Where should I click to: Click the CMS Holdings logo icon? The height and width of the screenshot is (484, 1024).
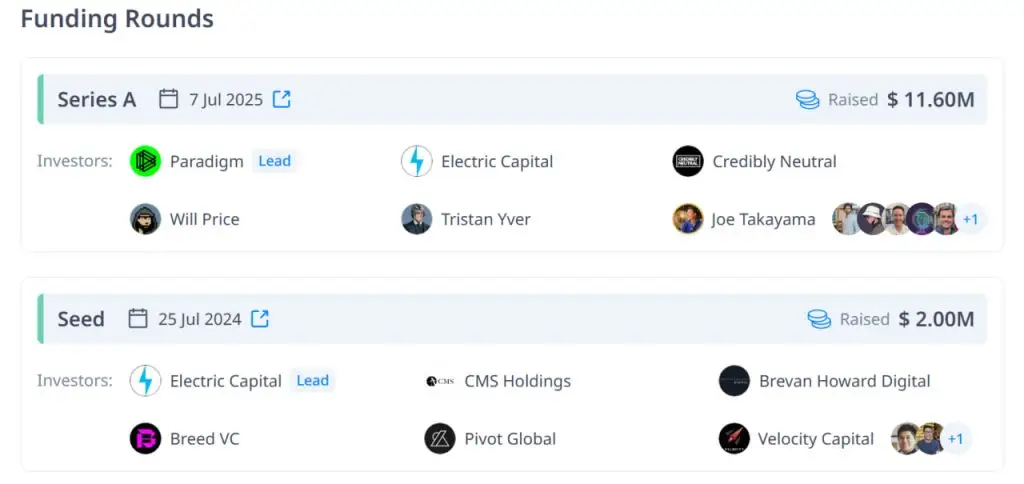click(440, 381)
